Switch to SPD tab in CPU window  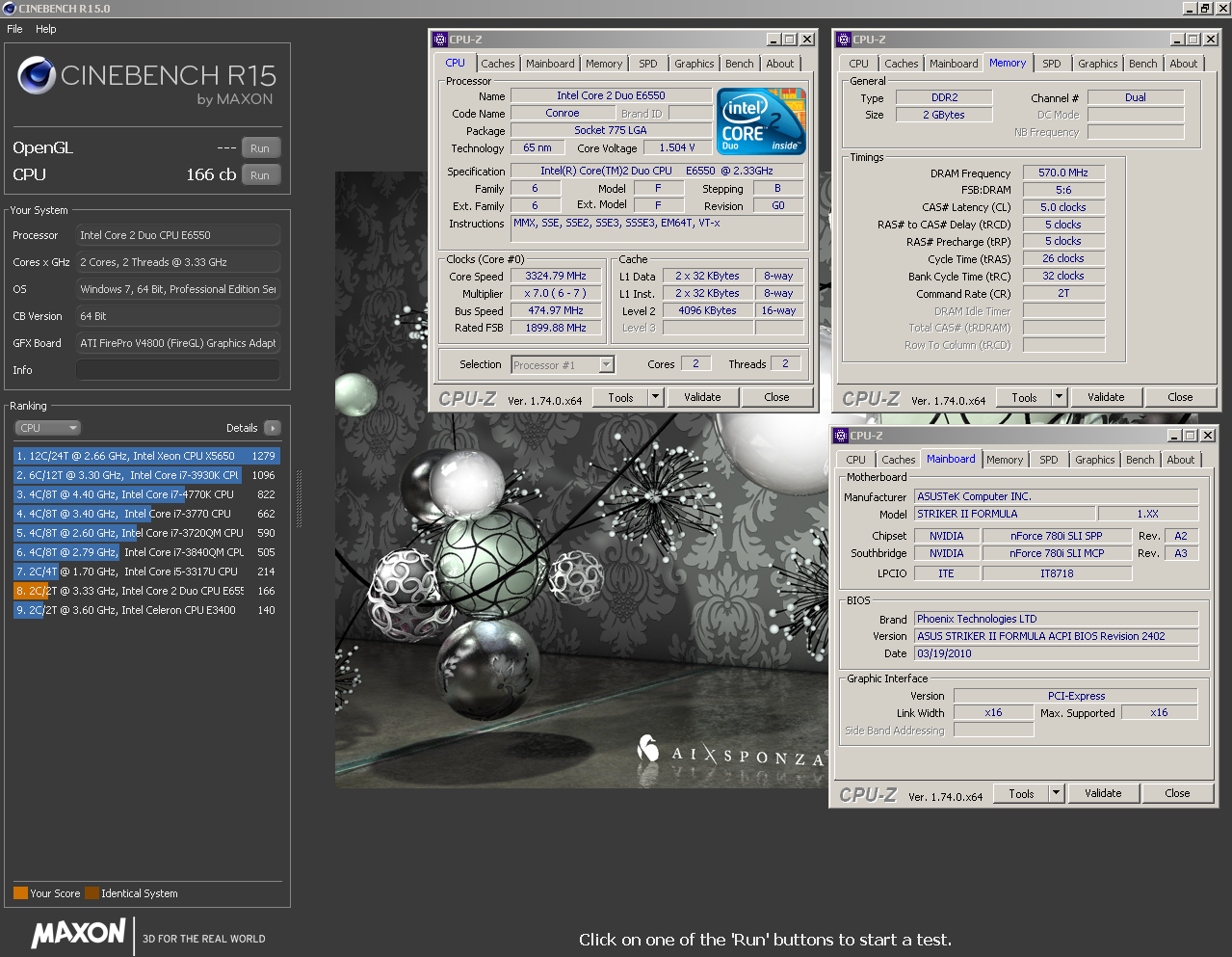click(648, 64)
